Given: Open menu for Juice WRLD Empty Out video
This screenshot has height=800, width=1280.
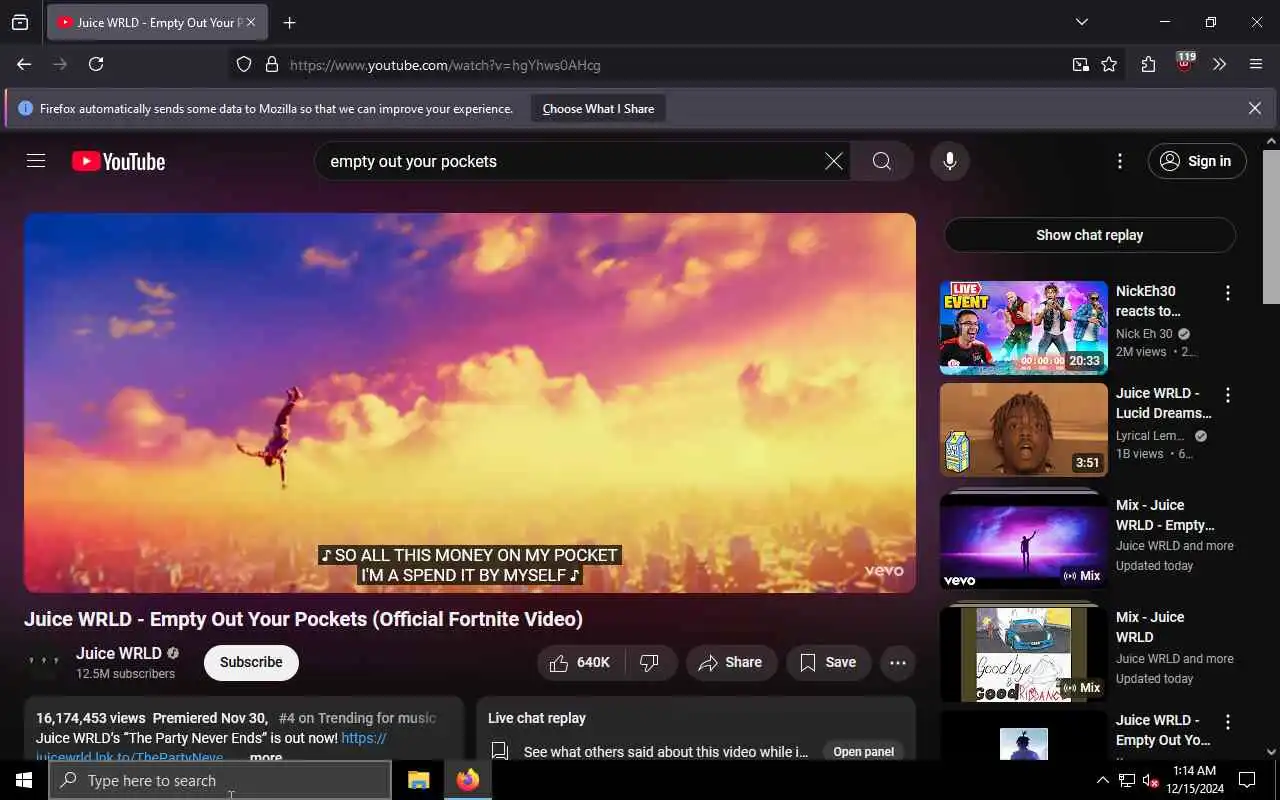Looking at the screenshot, I should tap(1228, 722).
